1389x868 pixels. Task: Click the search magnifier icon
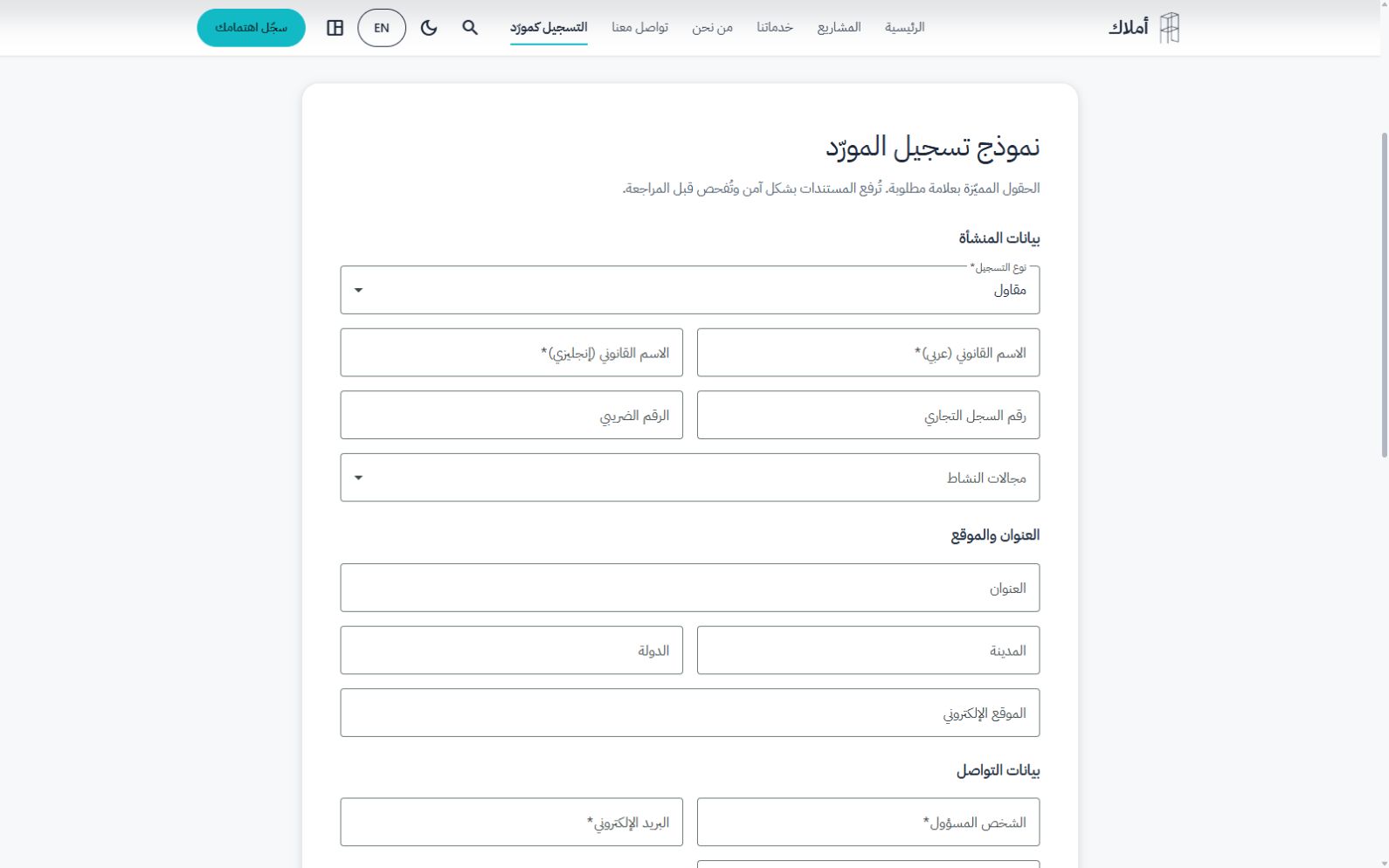pyautogui.click(x=470, y=28)
